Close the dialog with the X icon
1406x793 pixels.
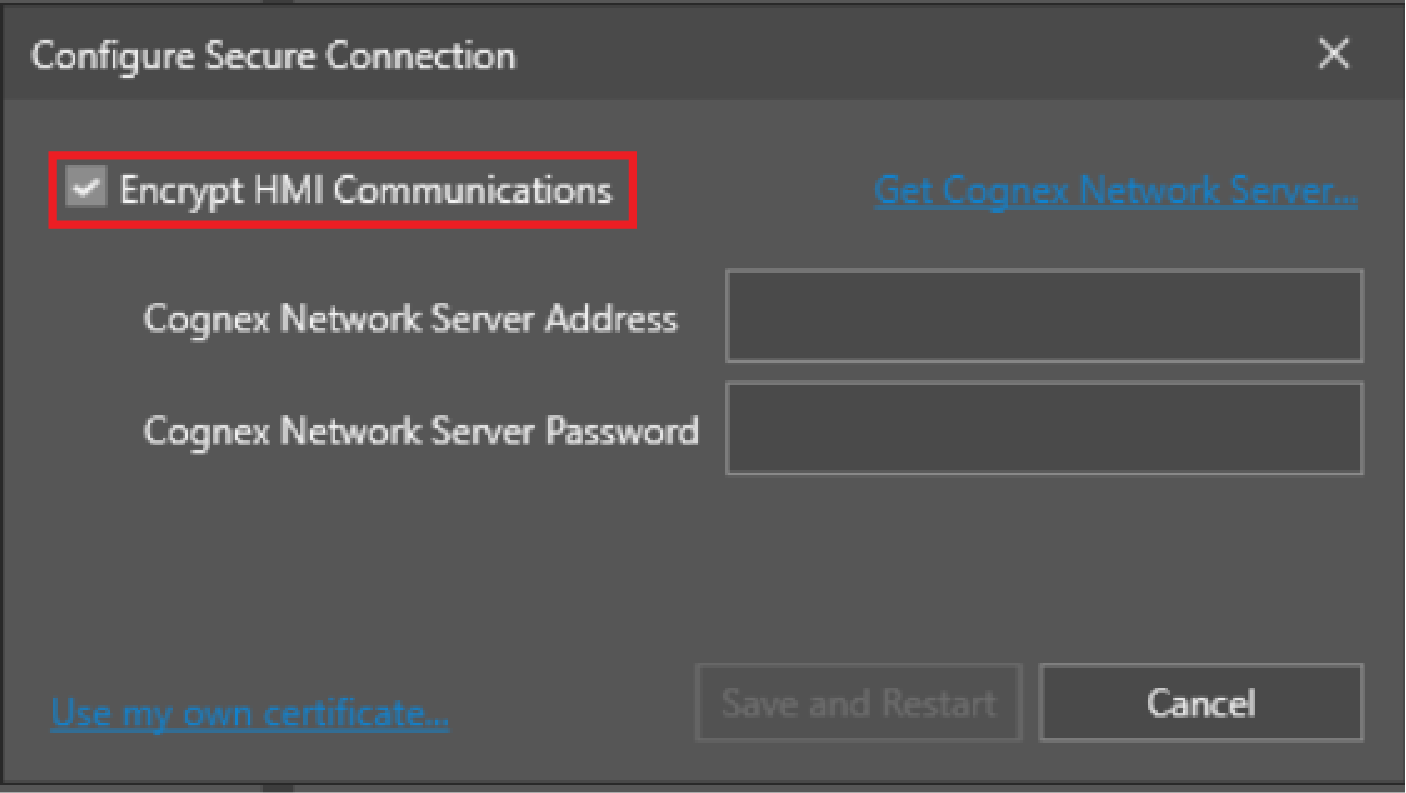click(1334, 54)
